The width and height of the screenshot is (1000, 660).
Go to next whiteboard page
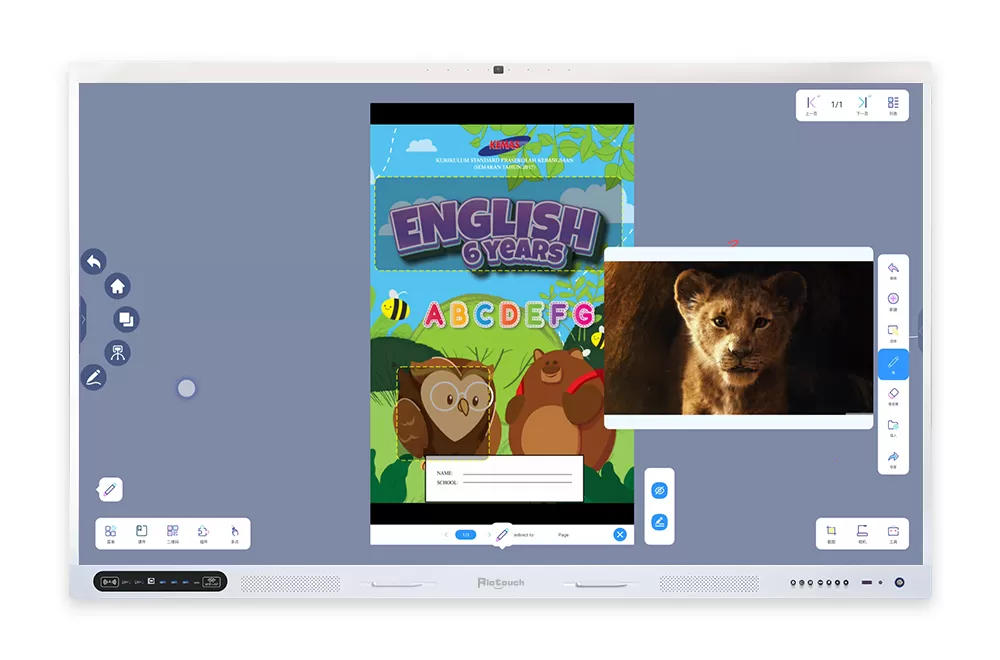pos(863,105)
